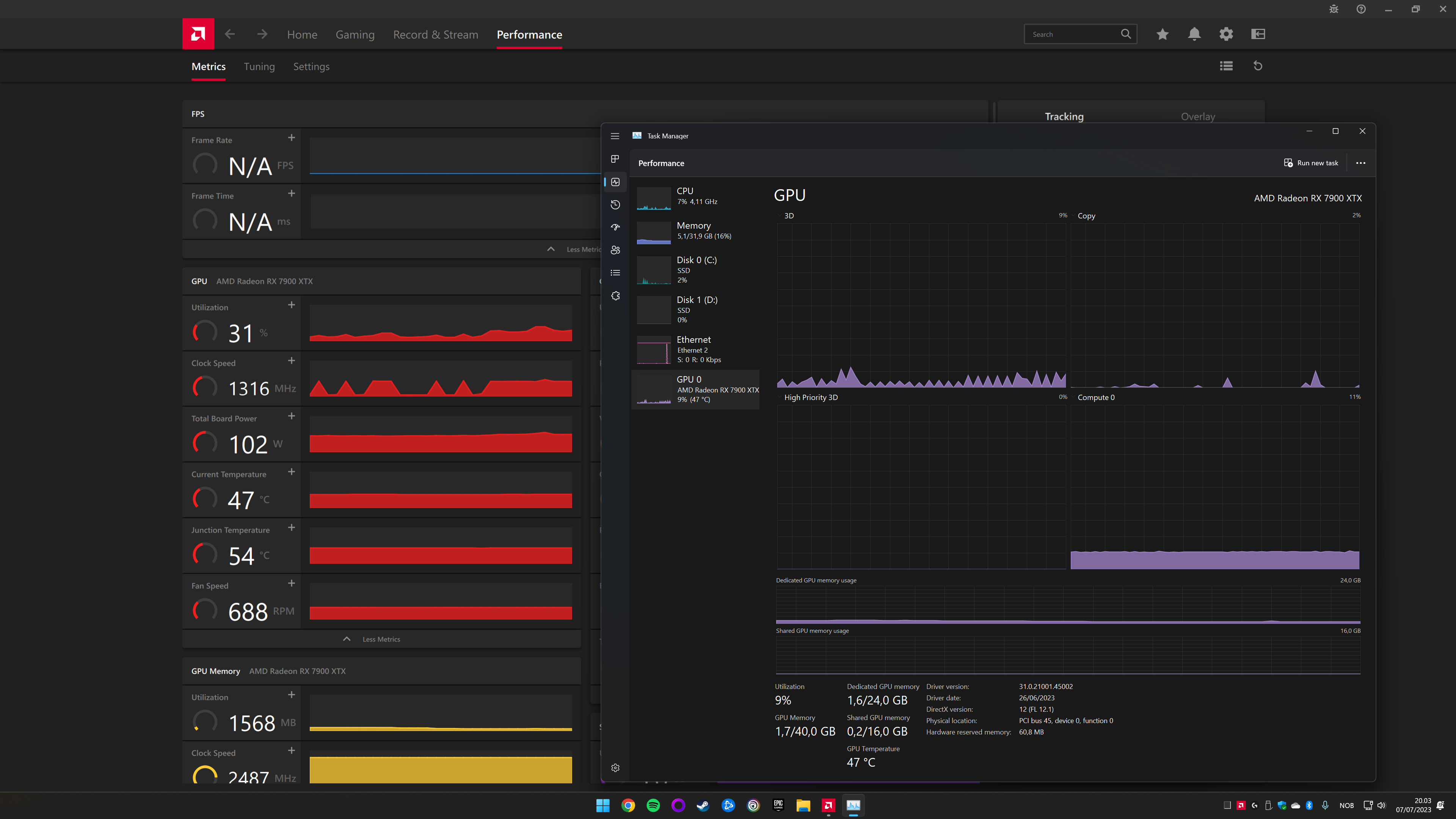
Task: Add Current Temperature metric with plus
Action: [x=292, y=472]
